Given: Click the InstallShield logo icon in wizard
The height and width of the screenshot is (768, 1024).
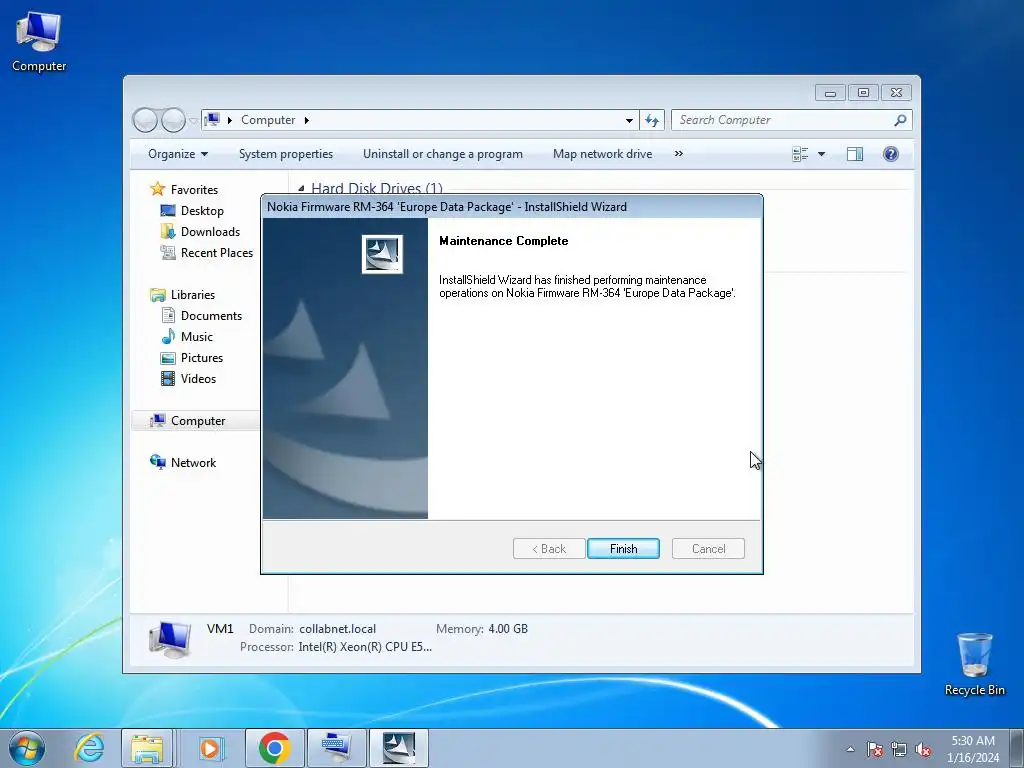Looking at the screenshot, I should (x=382, y=254).
